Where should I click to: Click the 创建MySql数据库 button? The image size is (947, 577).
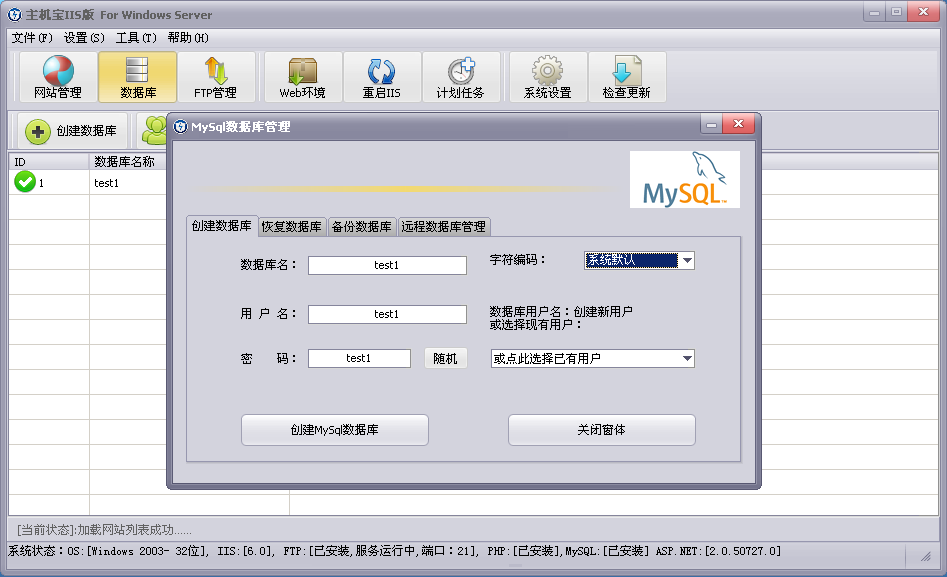click(335, 430)
